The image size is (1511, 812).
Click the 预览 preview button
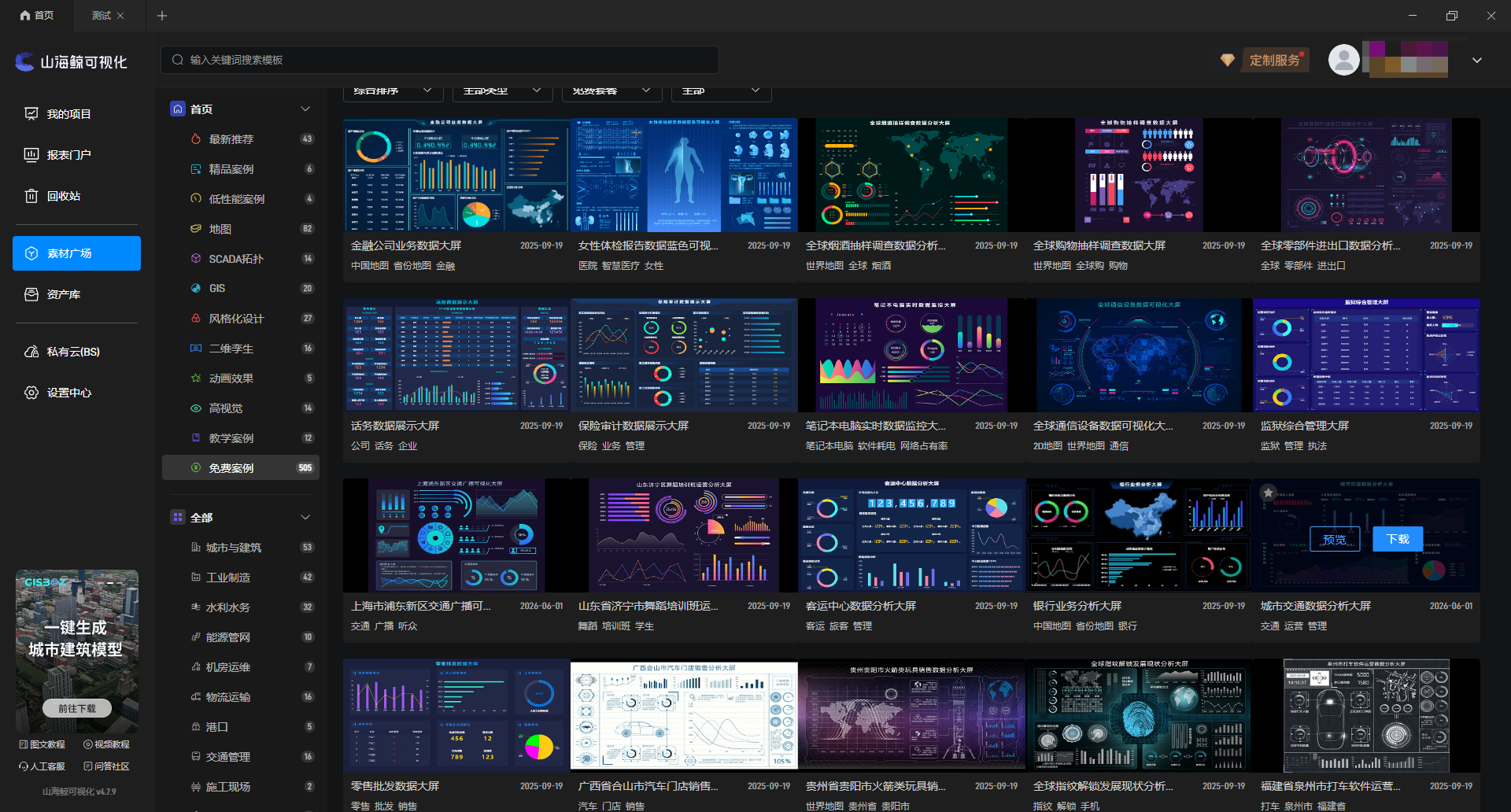point(1335,540)
